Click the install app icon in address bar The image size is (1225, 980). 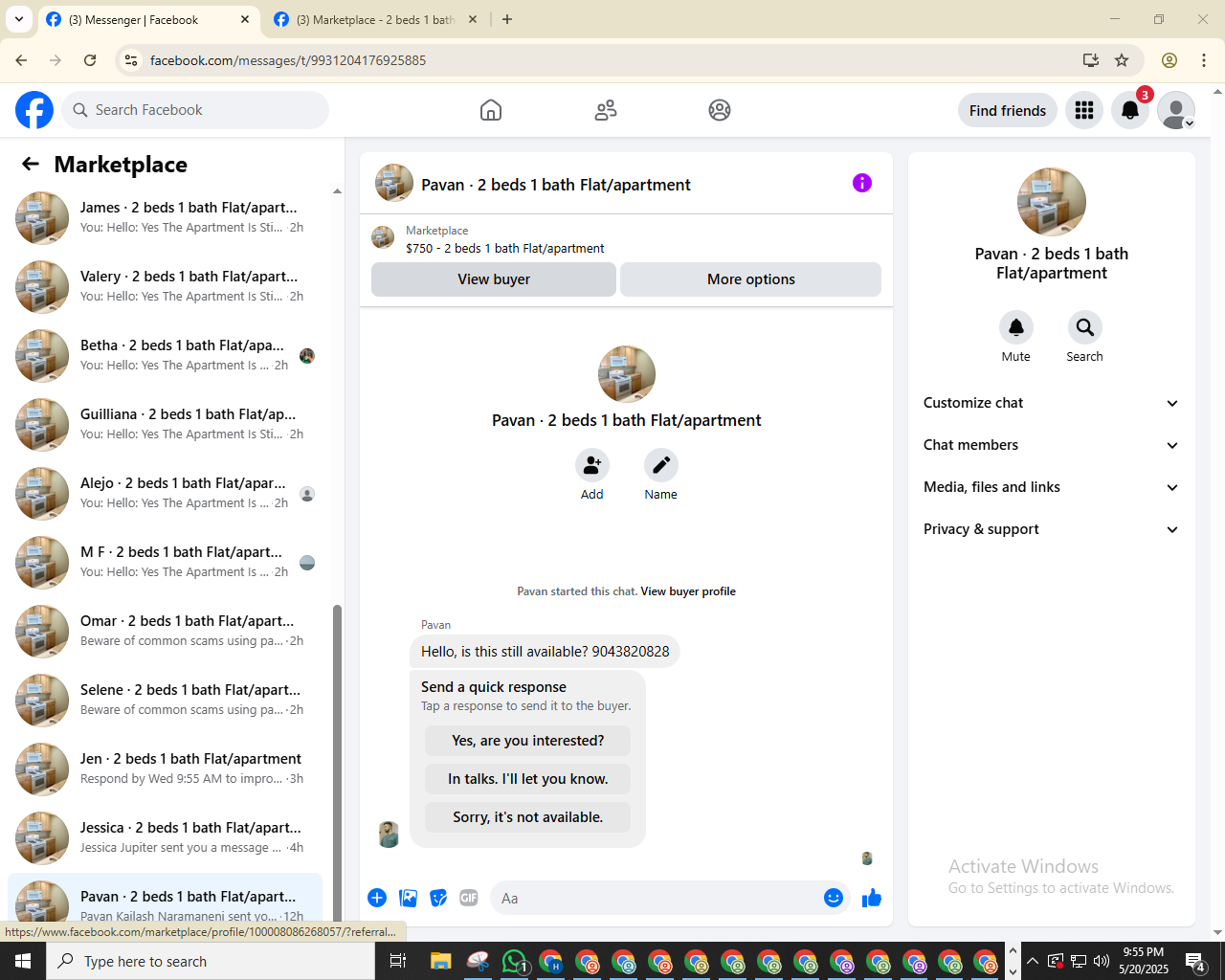1090,60
